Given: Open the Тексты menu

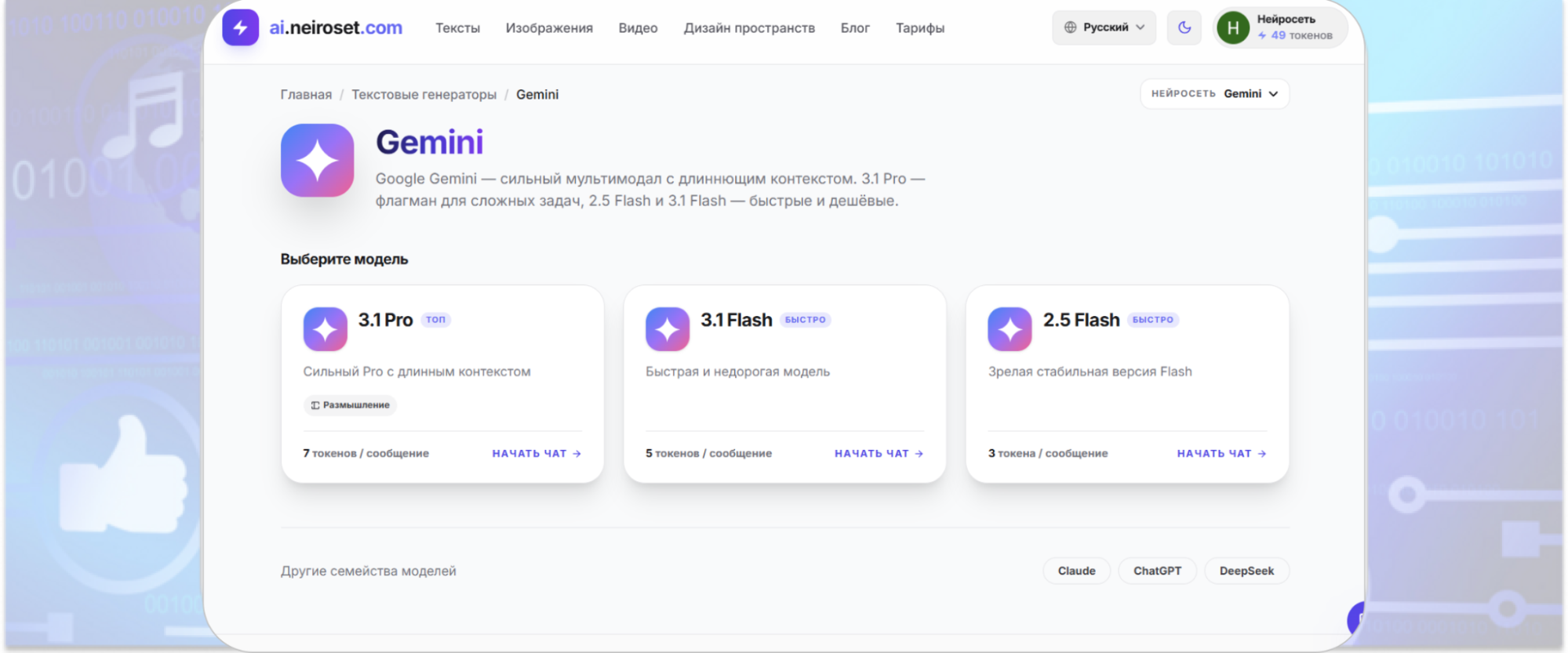Looking at the screenshot, I should [458, 28].
